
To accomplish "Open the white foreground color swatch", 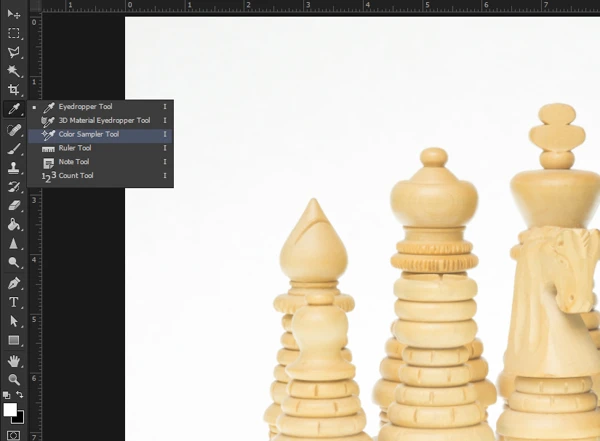I will point(10,409).
